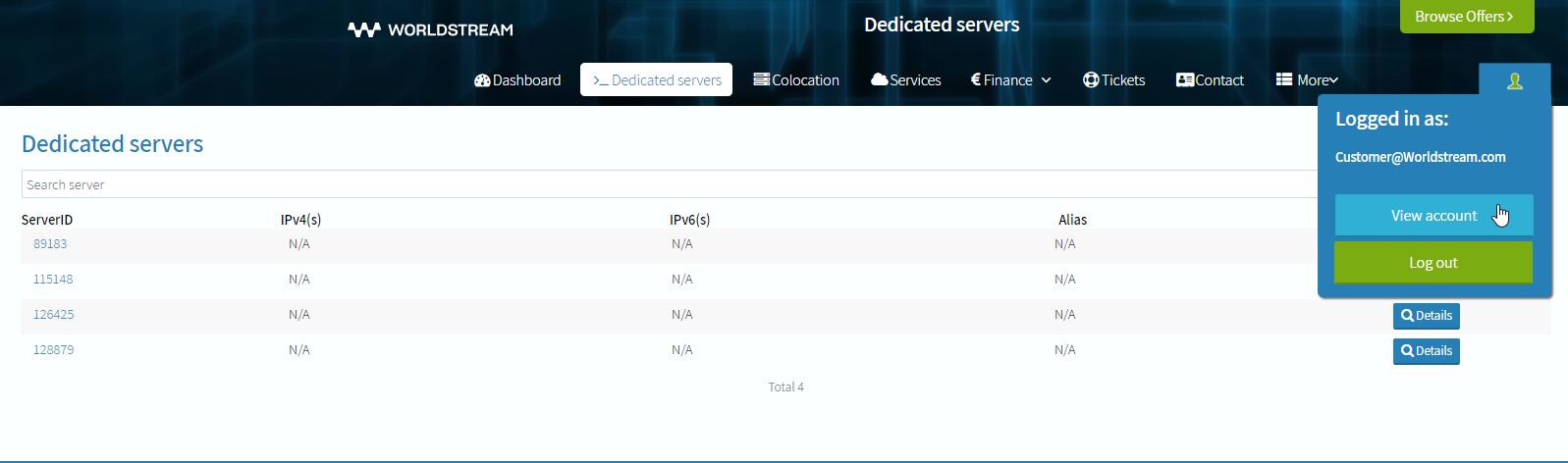Click the IPv6(s) column header
Image resolution: width=1568 pixels, height=463 pixels.
(x=689, y=220)
